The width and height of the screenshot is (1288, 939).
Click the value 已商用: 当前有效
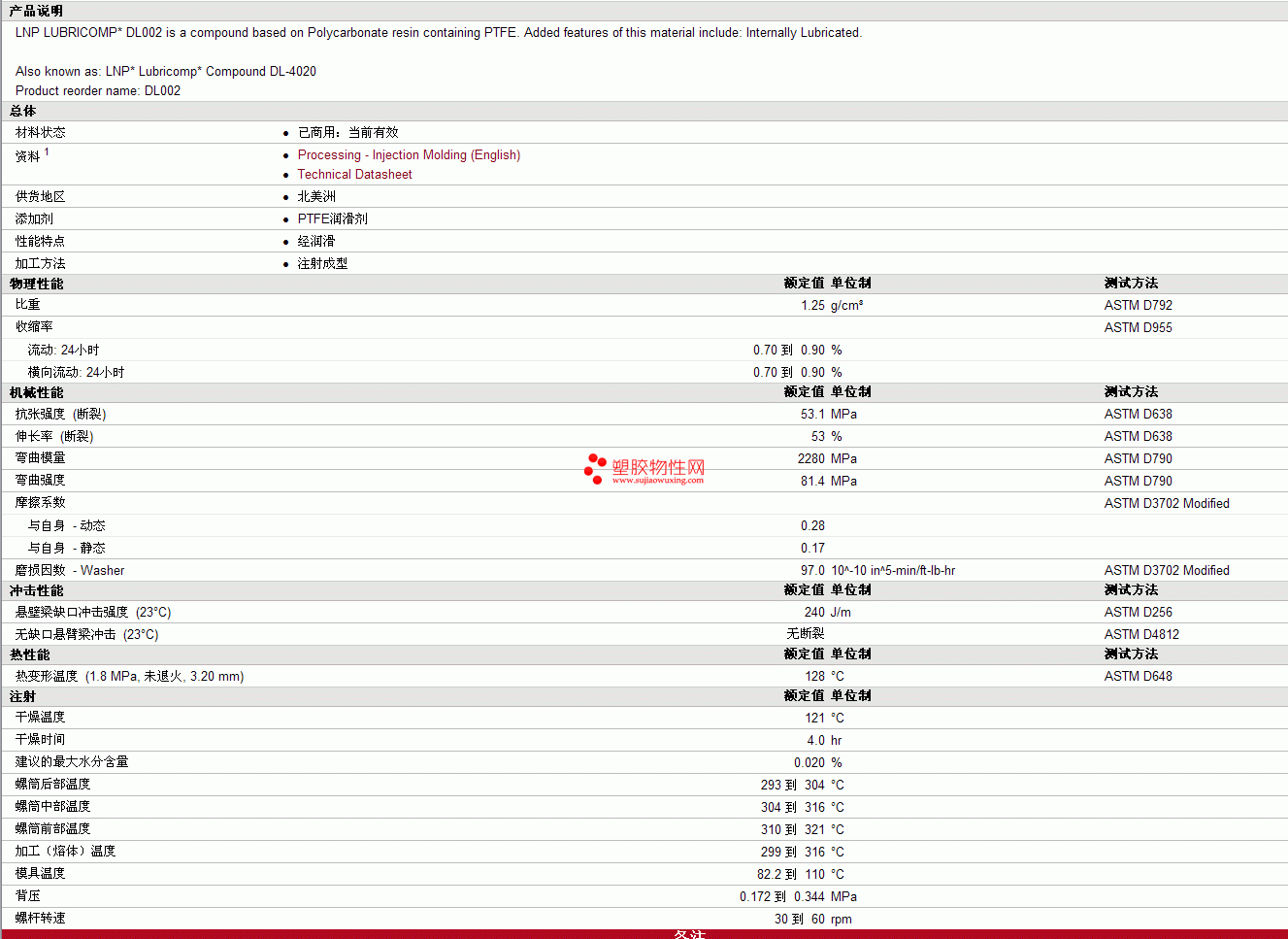[x=347, y=133]
